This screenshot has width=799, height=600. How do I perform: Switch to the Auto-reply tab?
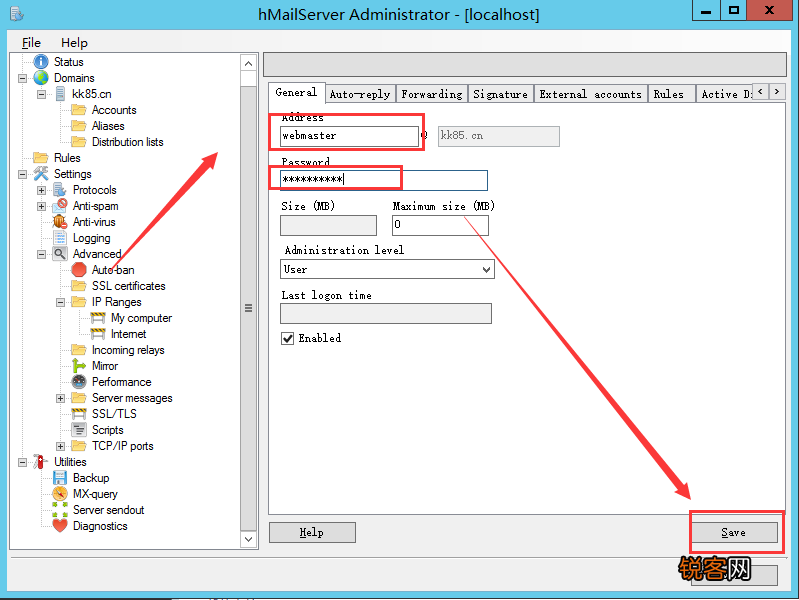360,94
